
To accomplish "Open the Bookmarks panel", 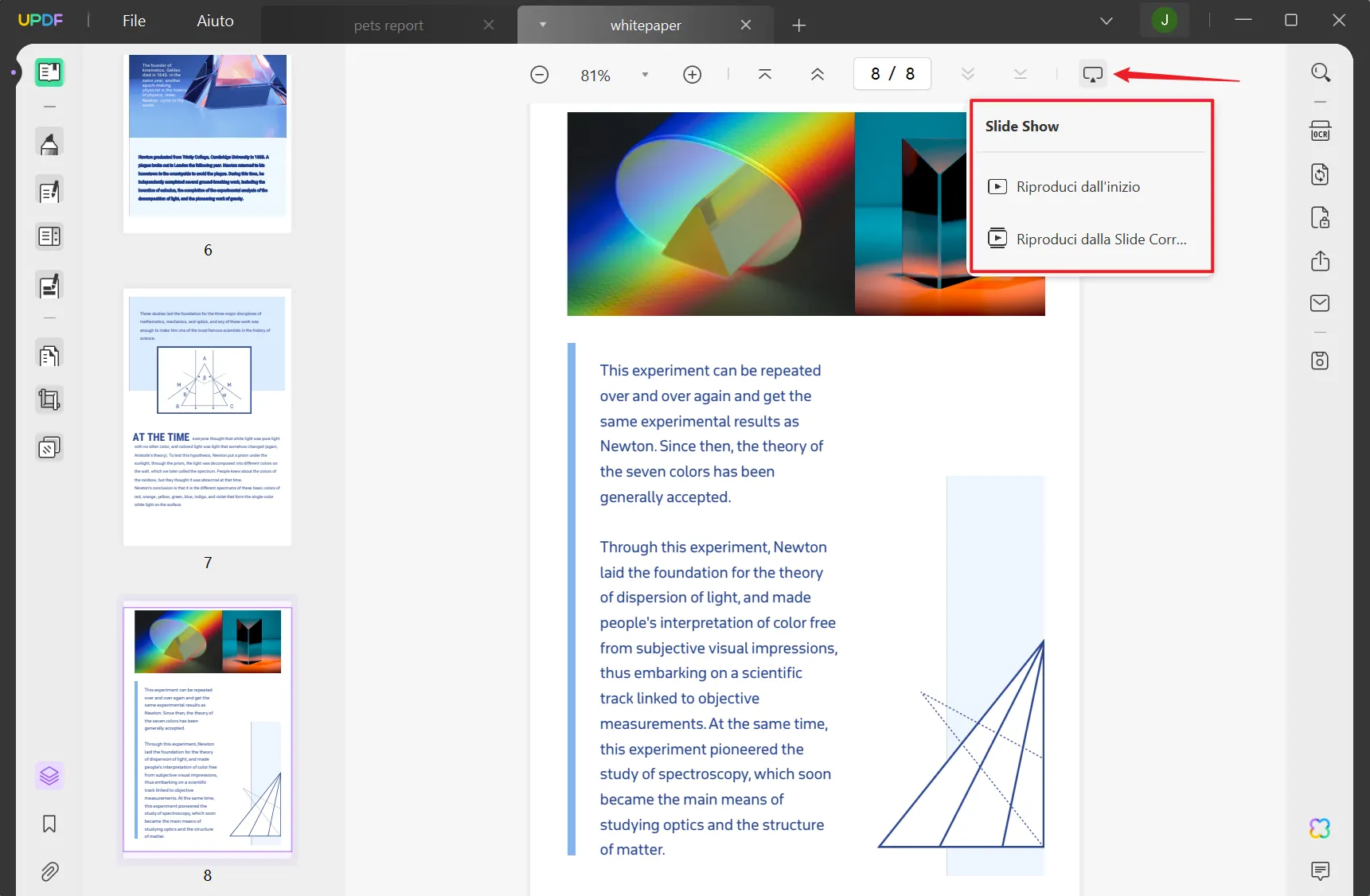I will click(x=49, y=824).
